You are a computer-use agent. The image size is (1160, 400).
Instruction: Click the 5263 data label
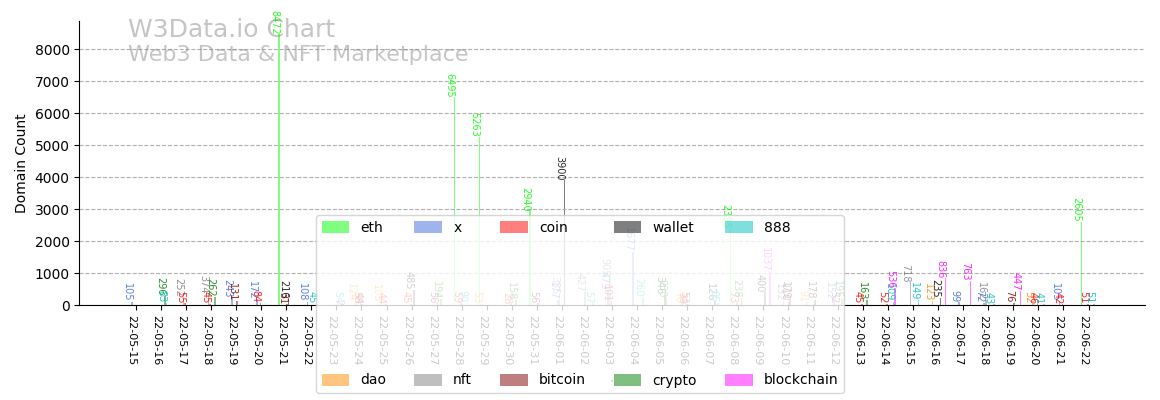476,125
